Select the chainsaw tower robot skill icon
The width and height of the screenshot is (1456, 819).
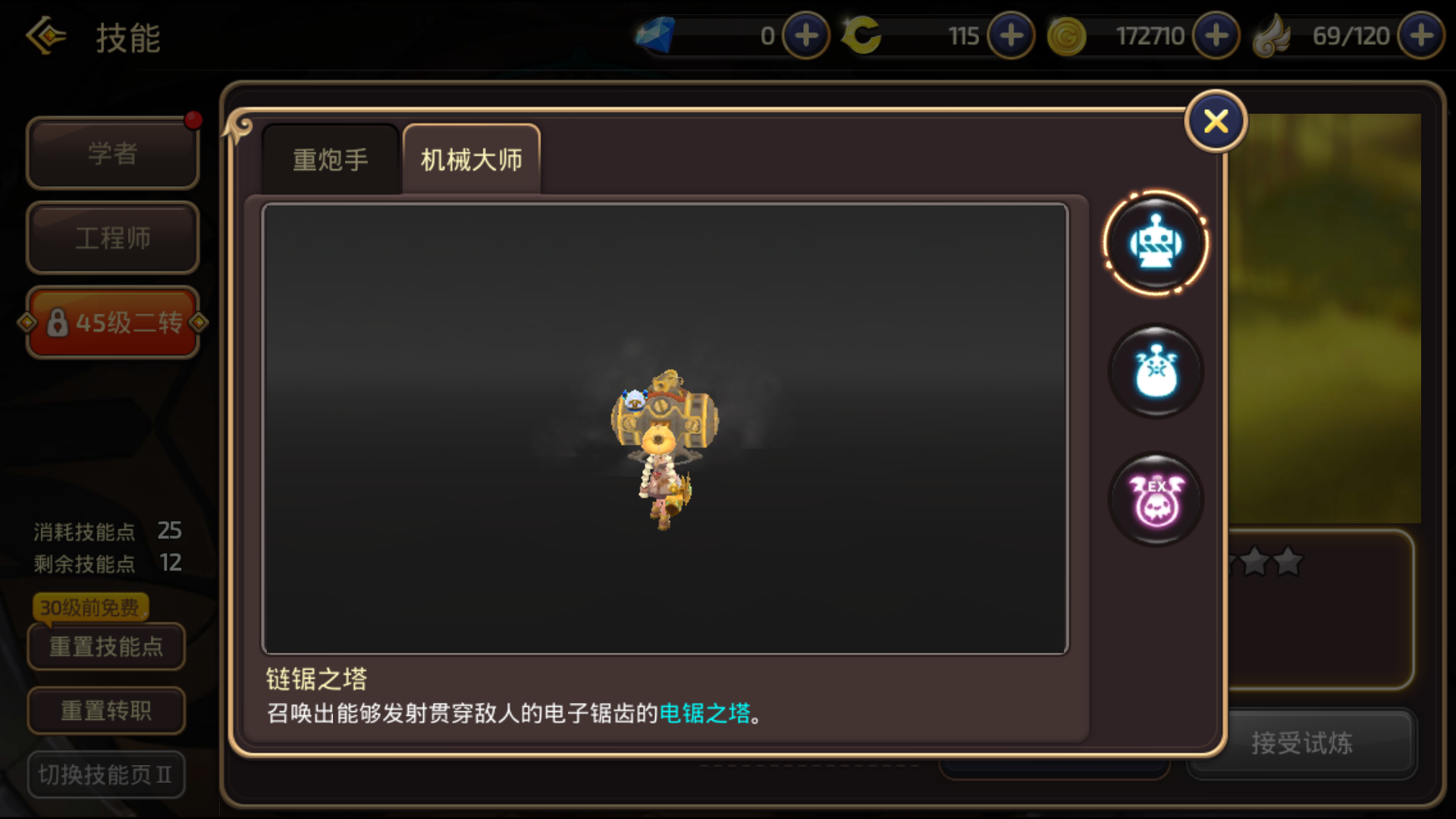click(1156, 243)
